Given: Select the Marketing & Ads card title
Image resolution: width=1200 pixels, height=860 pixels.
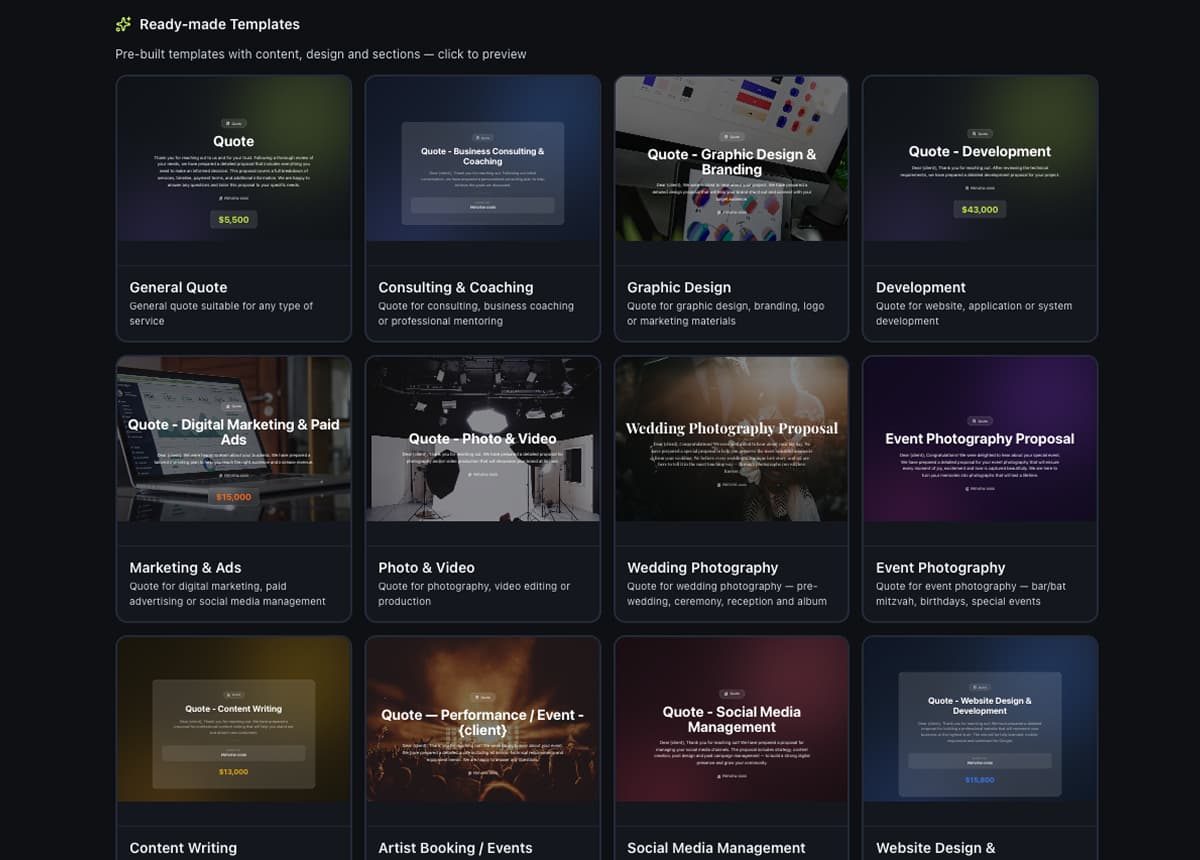Looking at the screenshot, I should tap(185, 567).
